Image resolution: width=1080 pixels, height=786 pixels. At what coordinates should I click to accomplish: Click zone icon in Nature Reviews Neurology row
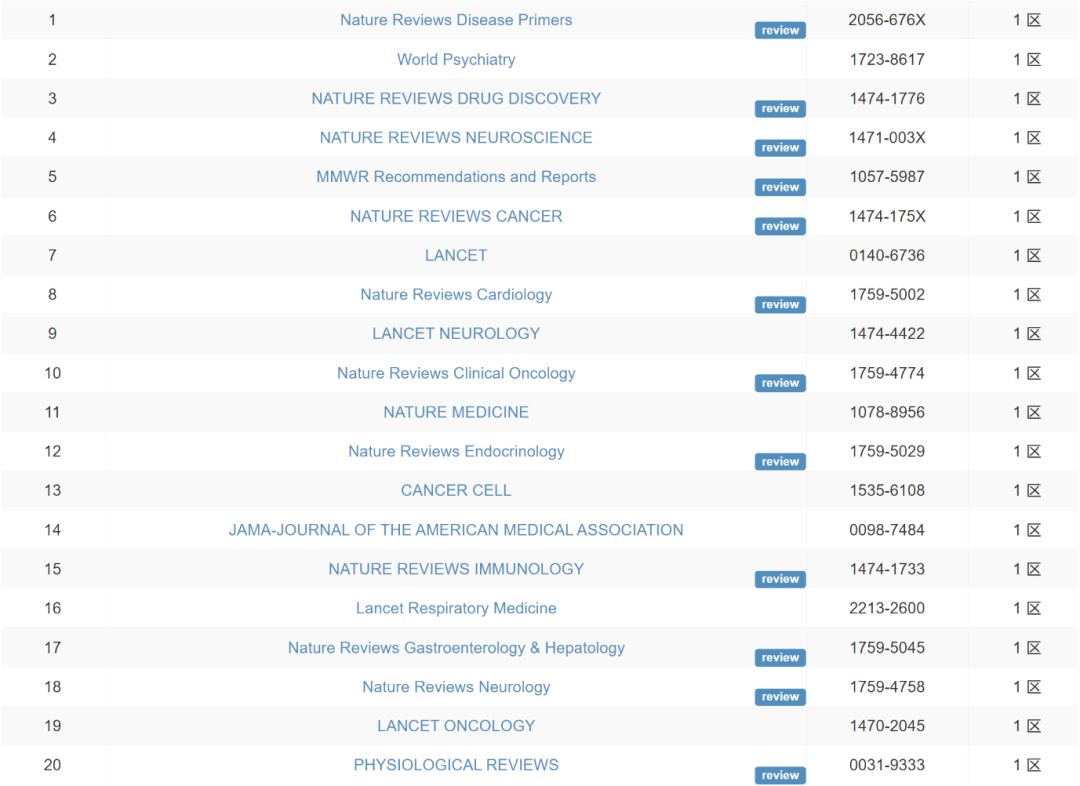[1034, 687]
